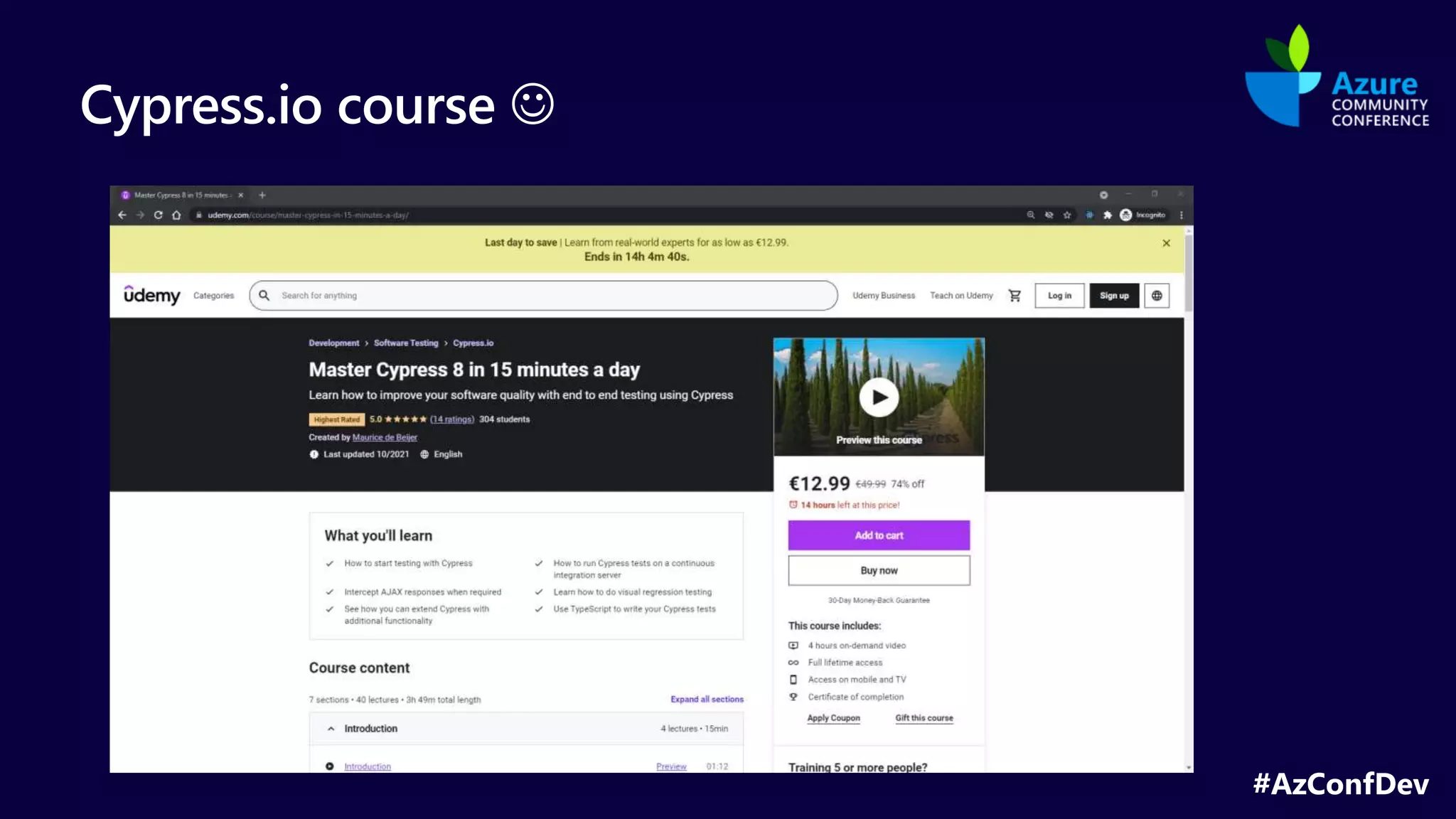Click the Udemy logo
Viewport: 1456px width, 819px height.
pos(152,294)
